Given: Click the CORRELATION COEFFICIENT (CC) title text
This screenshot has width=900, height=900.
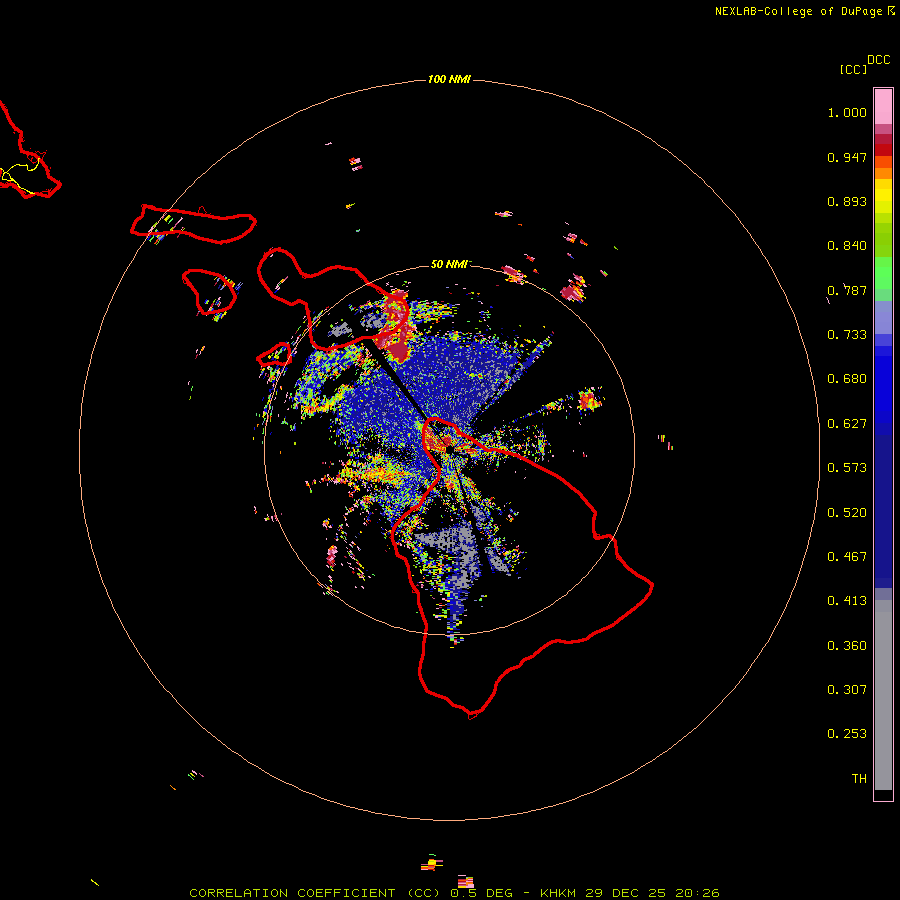Looking at the screenshot, I should pos(315,893).
